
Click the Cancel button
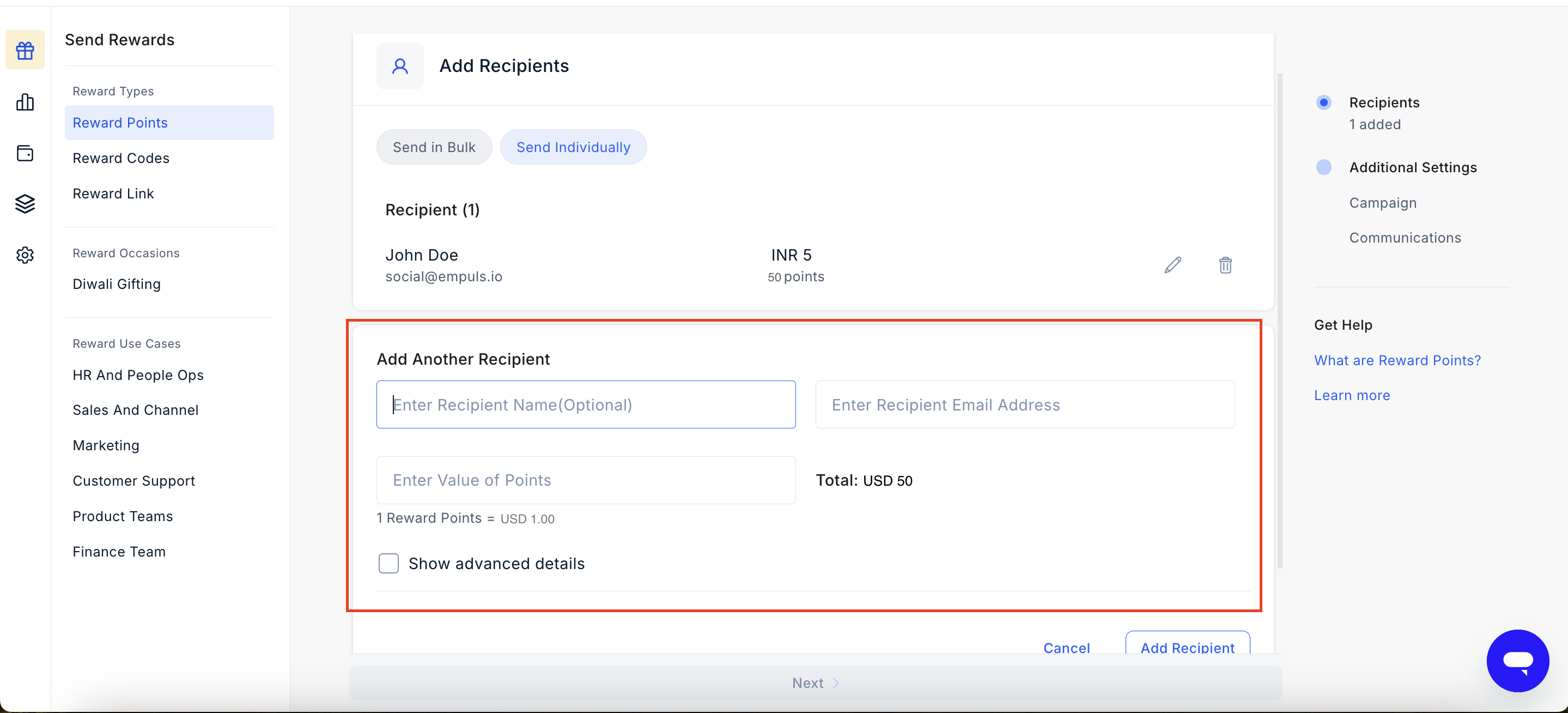1066,646
